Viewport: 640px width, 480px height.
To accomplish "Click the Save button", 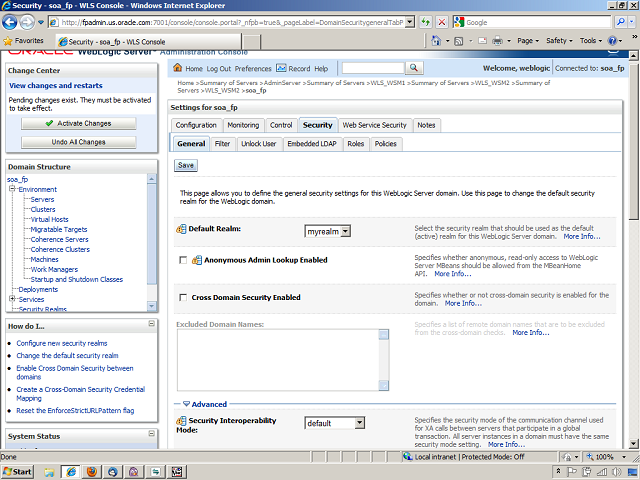I will point(186,165).
